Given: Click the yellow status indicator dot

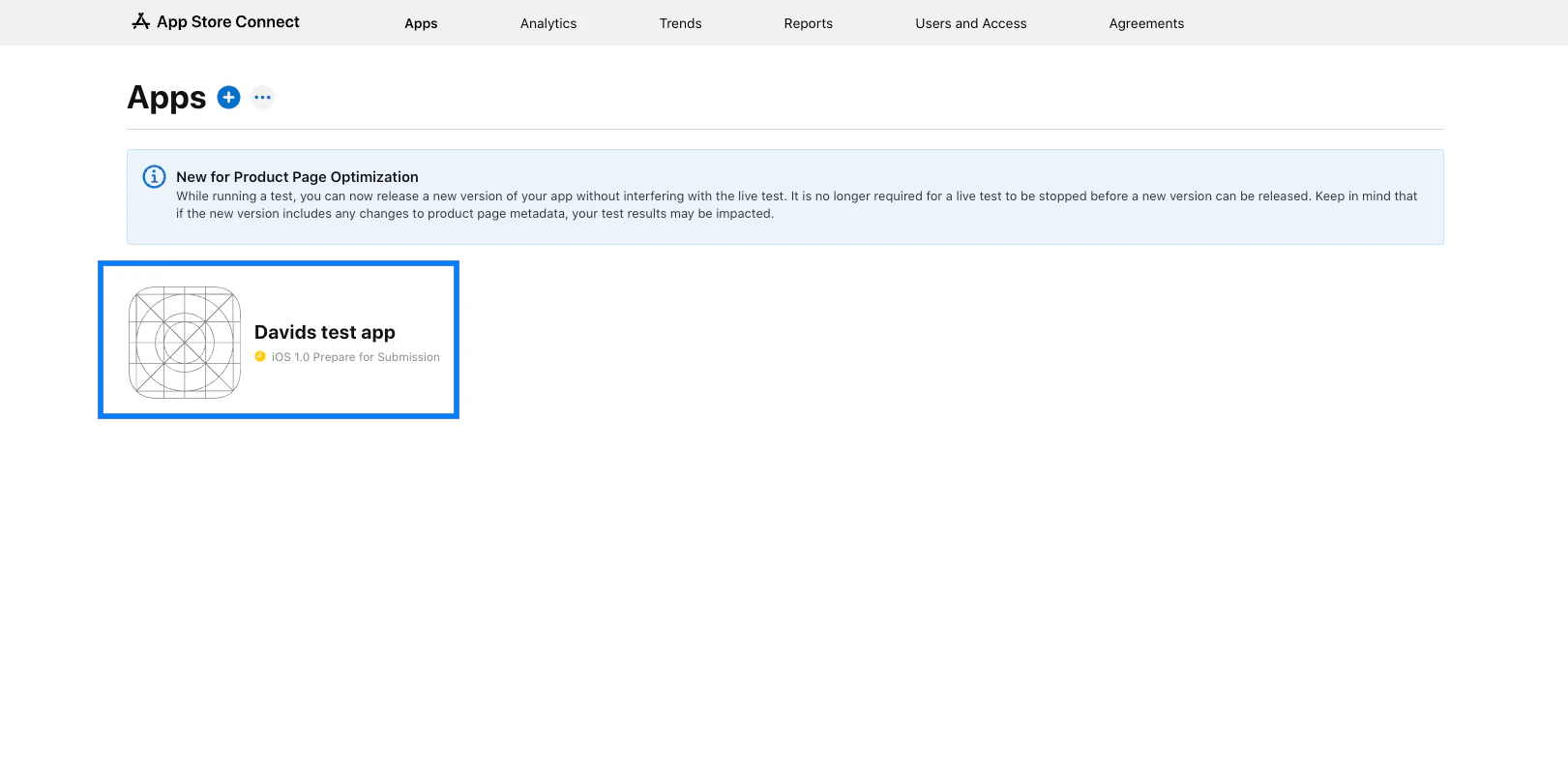Looking at the screenshot, I should [x=260, y=356].
